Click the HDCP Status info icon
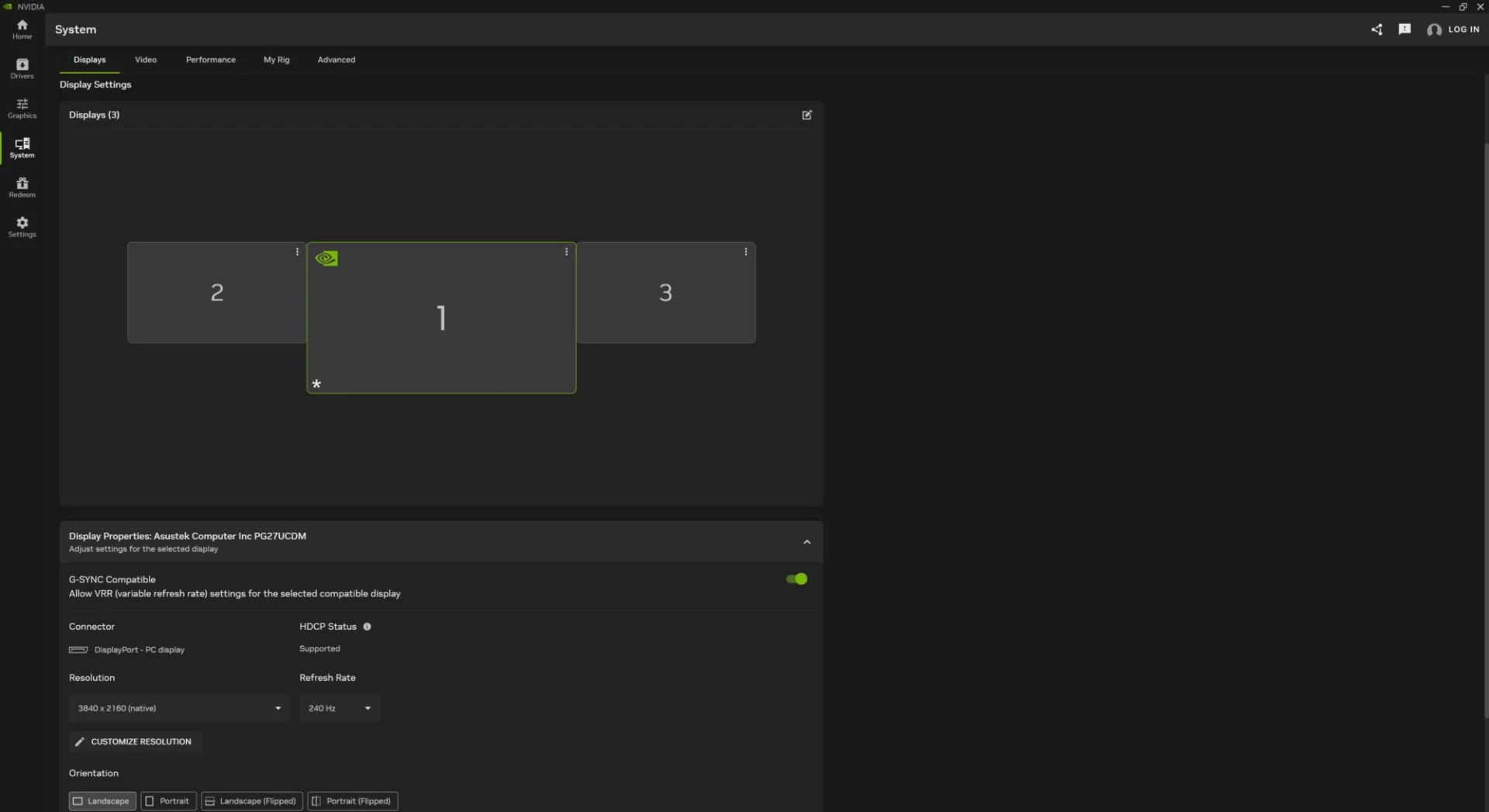The height and width of the screenshot is (812, 1489). click(x=367, y=627)
